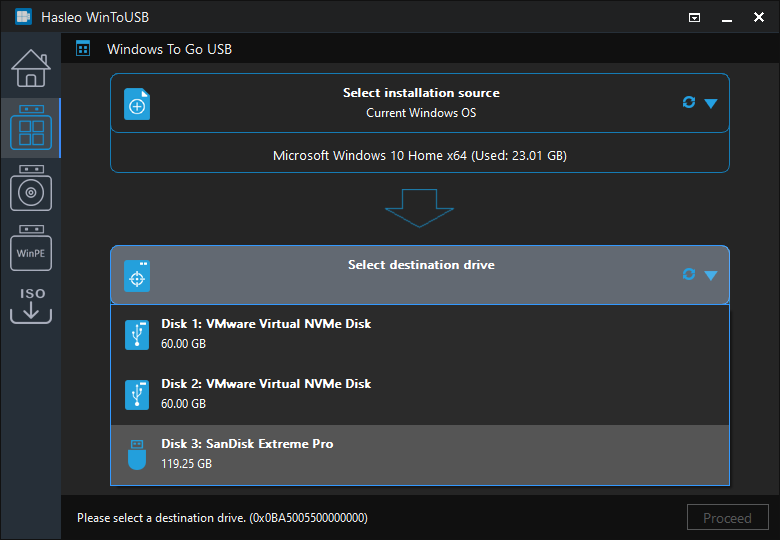Screen dimensions: 780x540
Task: Click the destination drive target icon
Action: point(137,276)
